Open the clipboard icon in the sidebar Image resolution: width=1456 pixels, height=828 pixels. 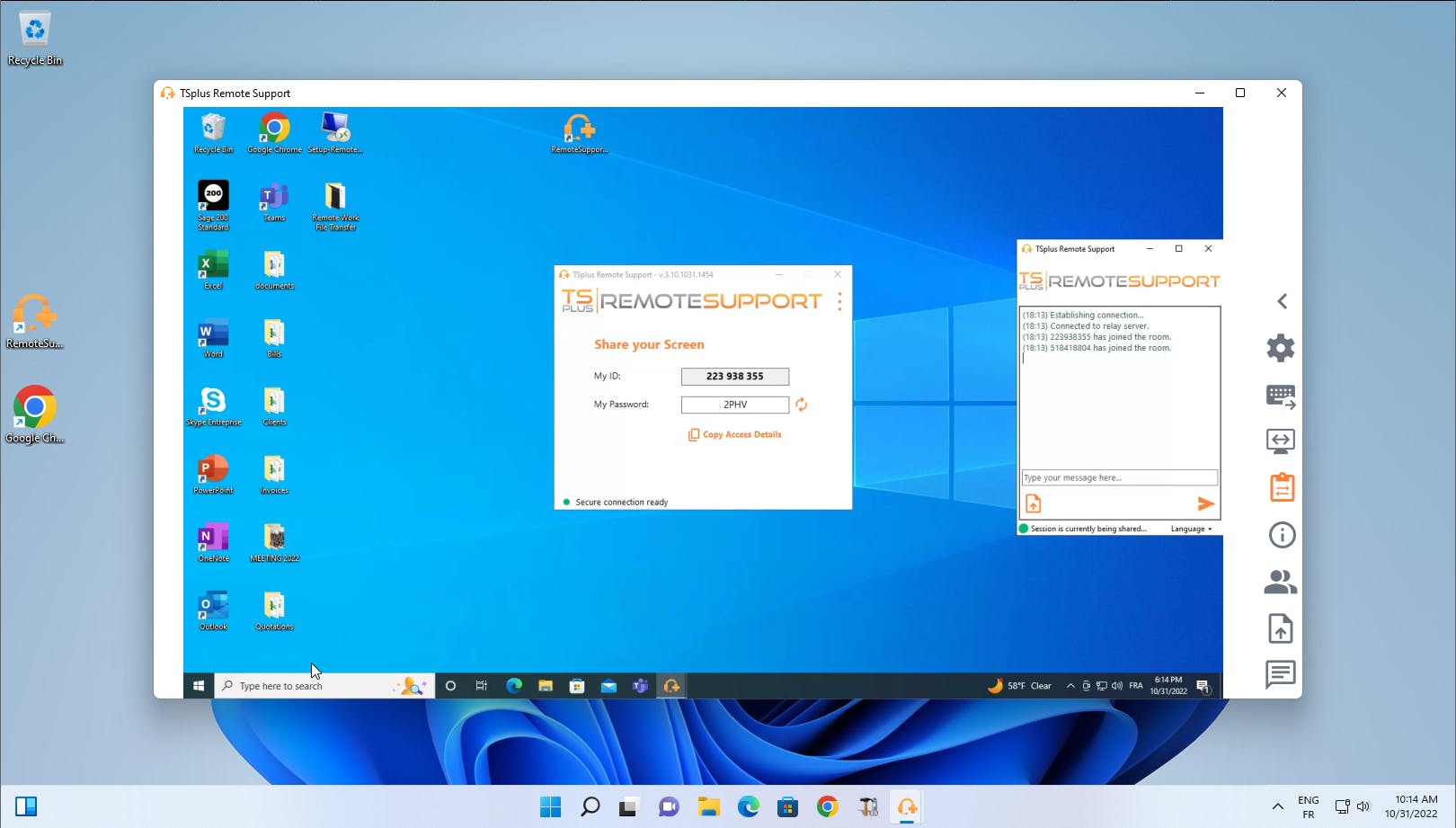(x=1282, y=488)
